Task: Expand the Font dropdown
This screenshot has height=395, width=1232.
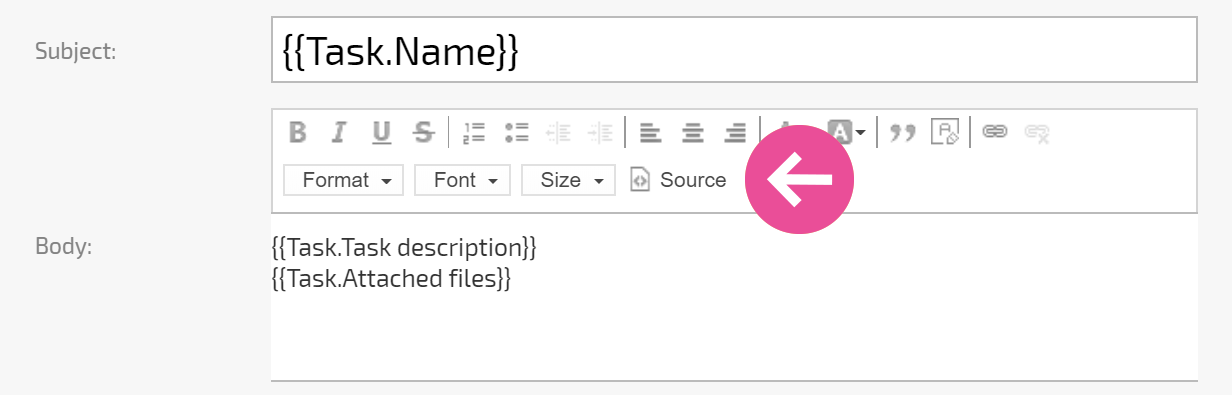Action: 463,180
